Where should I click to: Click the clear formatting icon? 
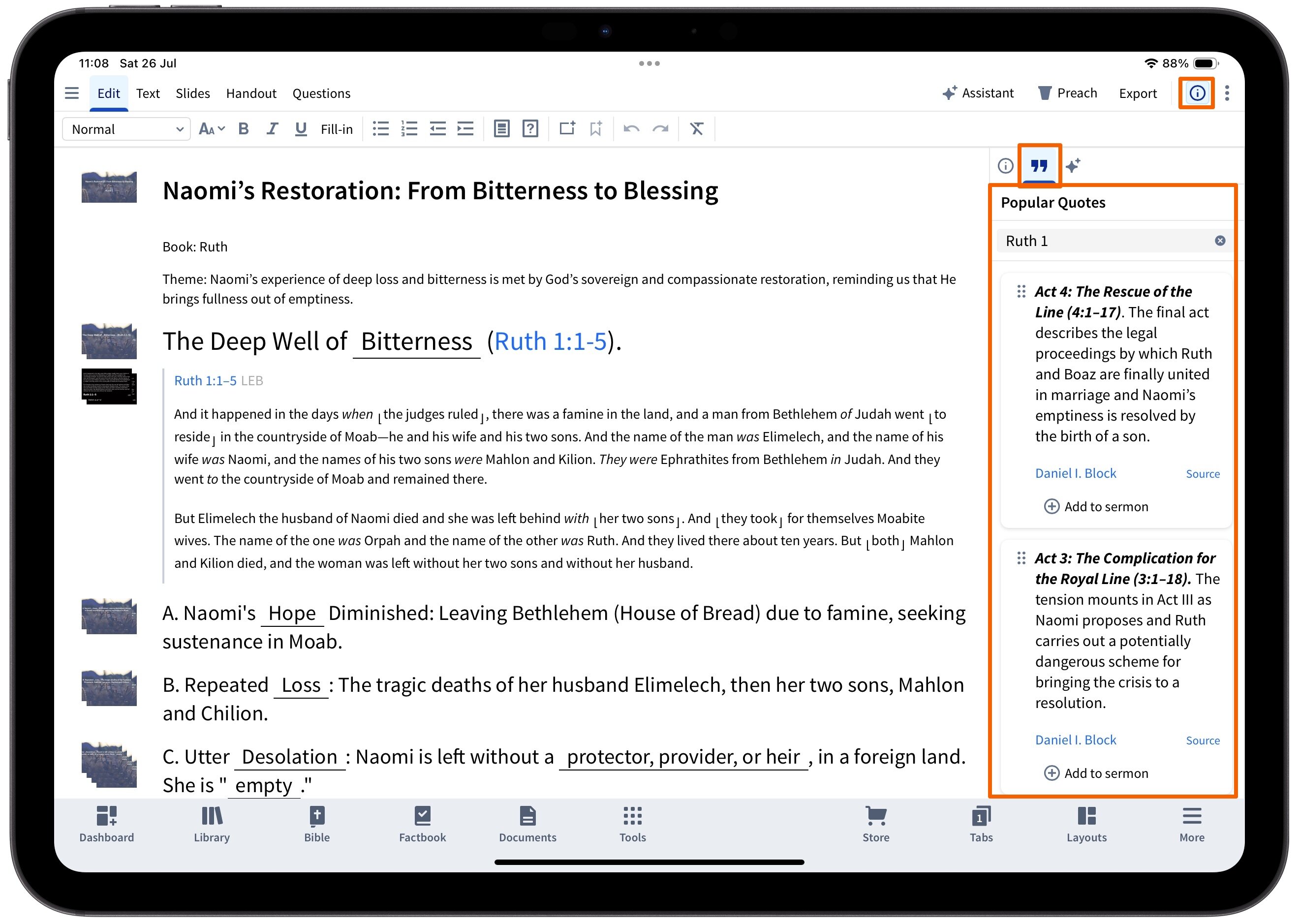(696, 129)
